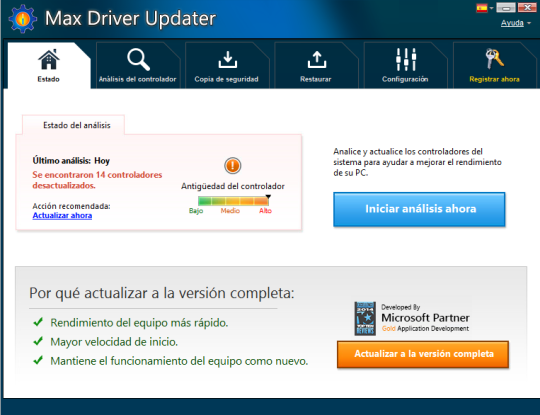Click the 'Por qué actualizar' heading
Viewport: 540px width, 415px height.
(162, 293)
